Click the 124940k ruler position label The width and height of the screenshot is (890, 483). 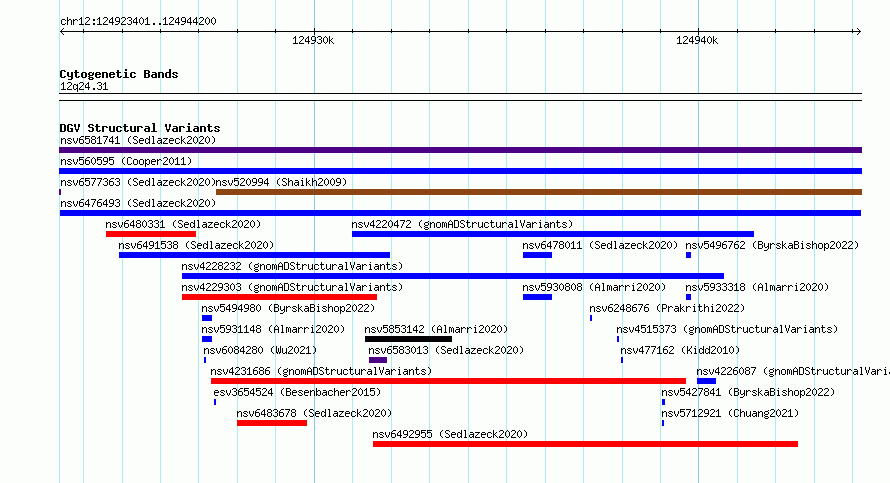click(697, 40)
